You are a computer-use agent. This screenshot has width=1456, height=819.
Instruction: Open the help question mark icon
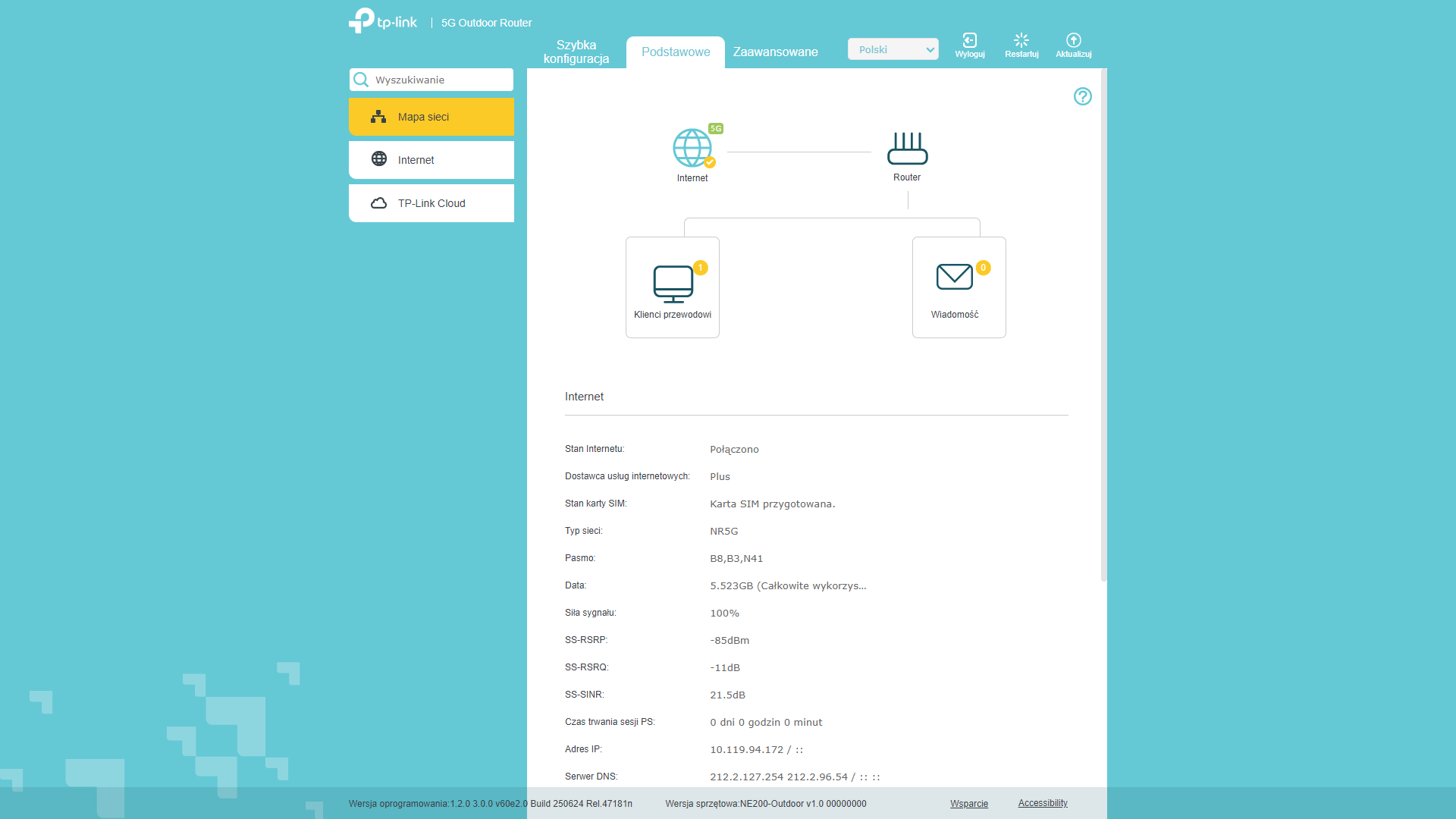(1082, 96)
